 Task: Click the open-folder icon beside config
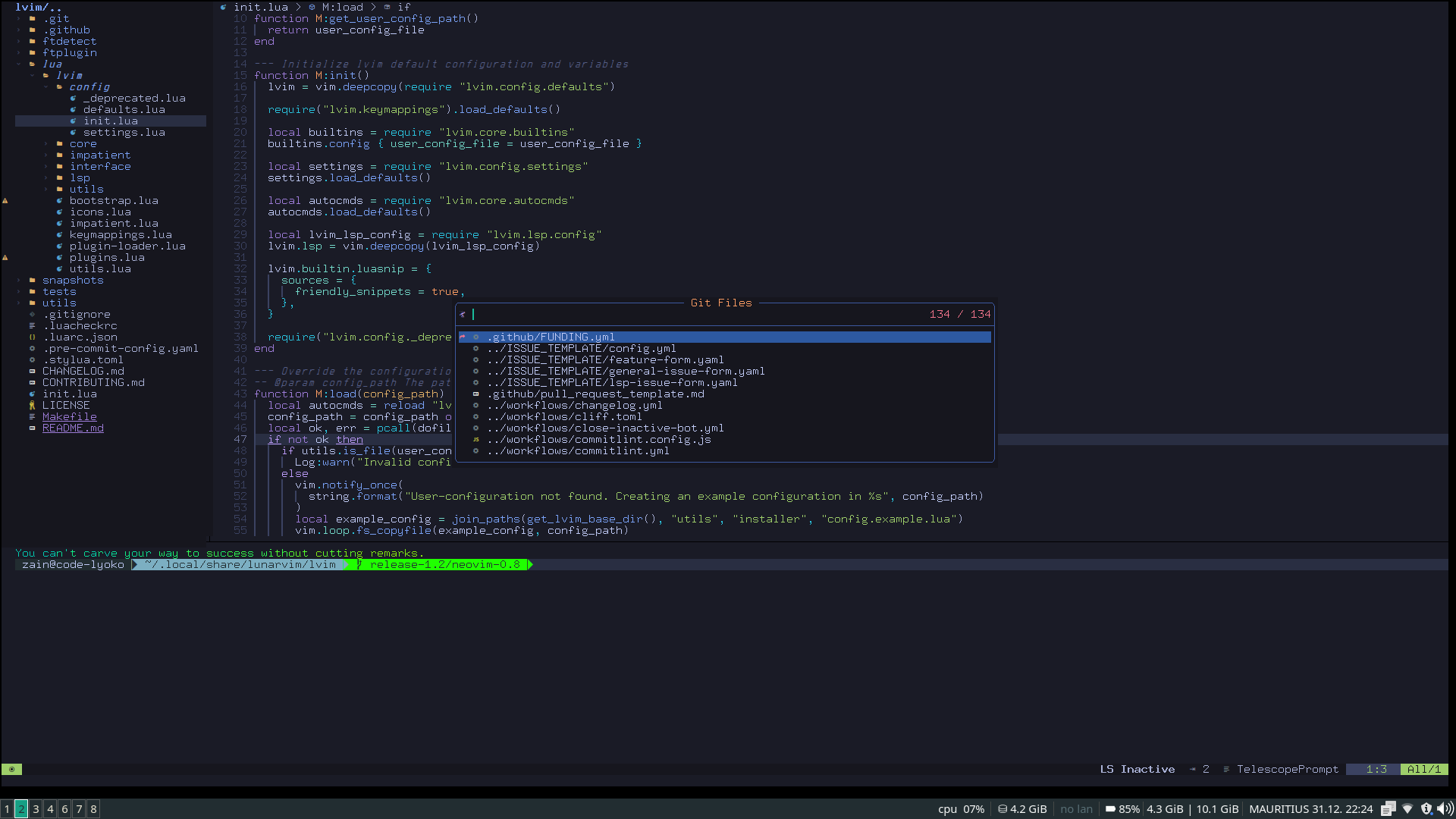[59, 87]
